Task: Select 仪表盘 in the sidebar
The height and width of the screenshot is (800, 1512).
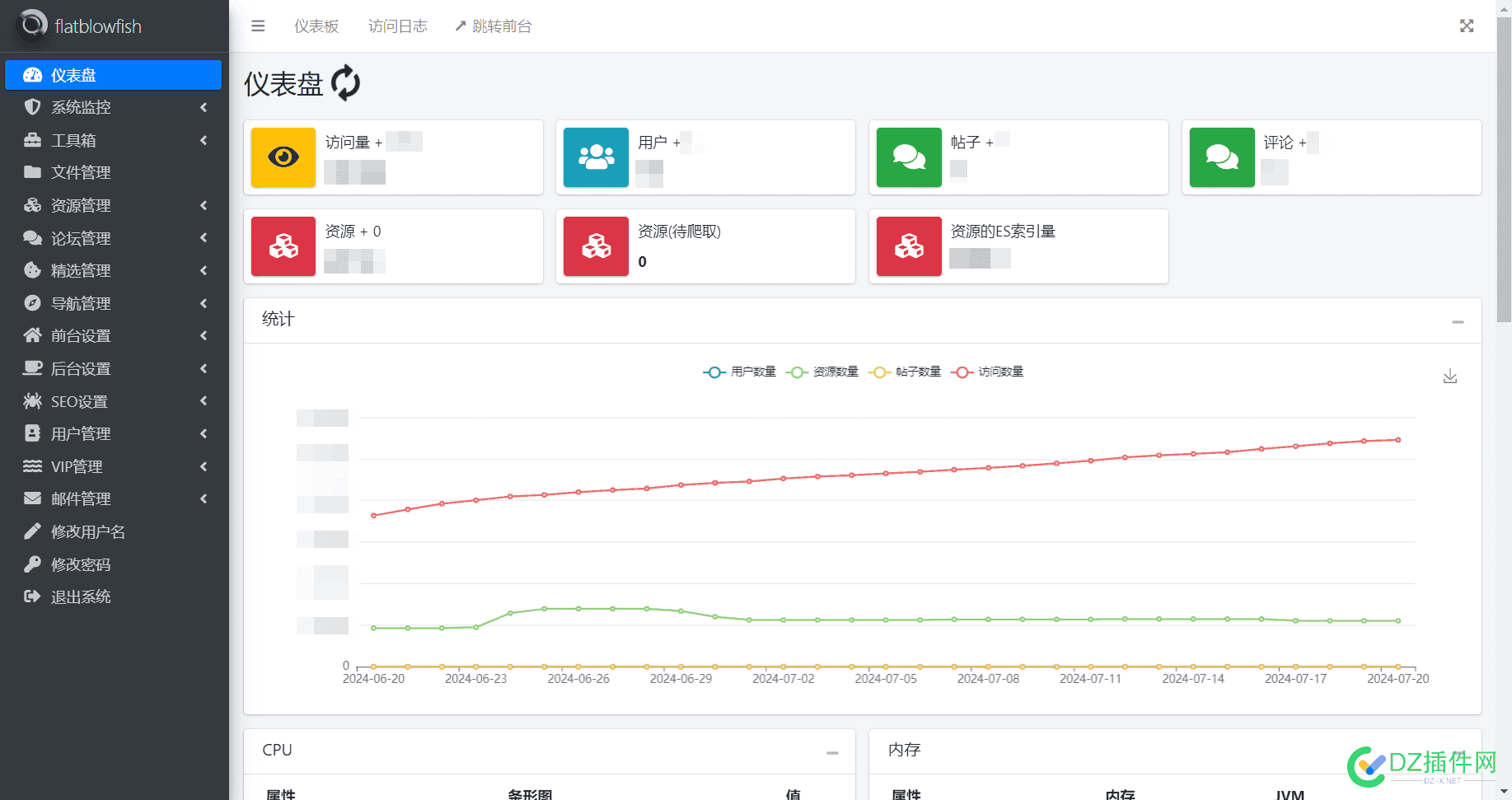Action: tap(113, 75)
